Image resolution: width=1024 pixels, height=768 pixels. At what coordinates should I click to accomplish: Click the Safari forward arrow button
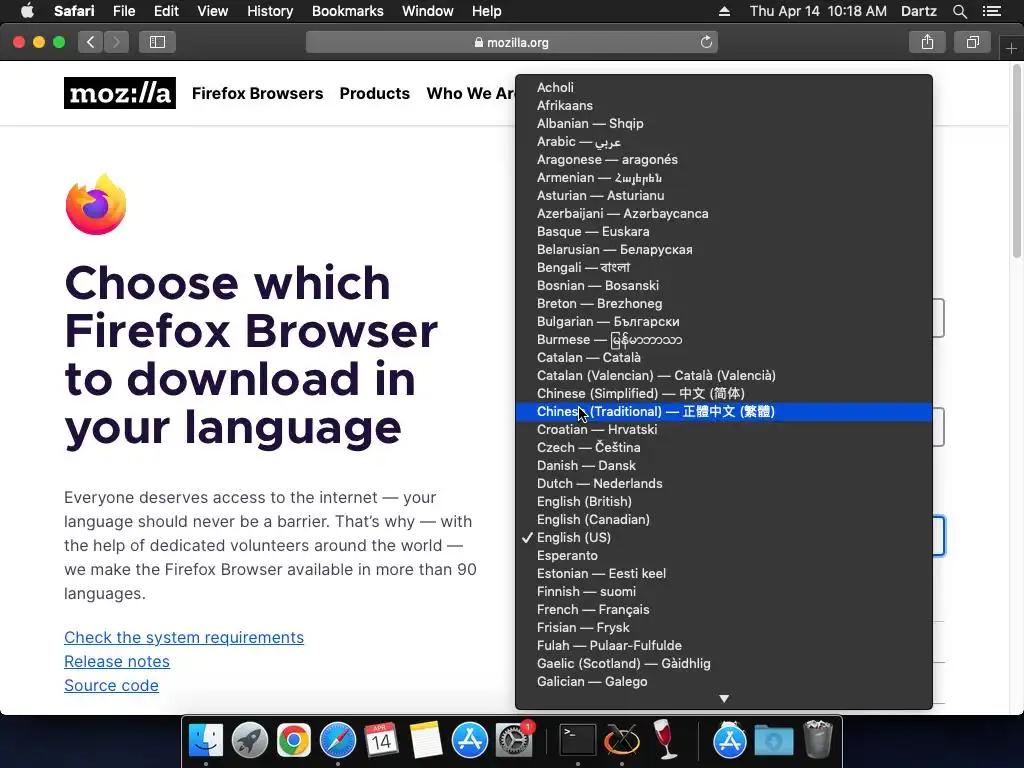(116, 42)
